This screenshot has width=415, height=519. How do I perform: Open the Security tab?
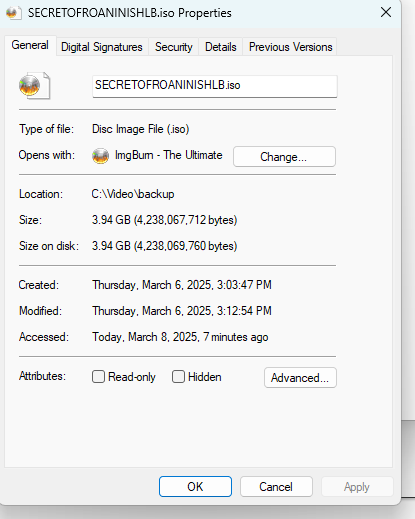[x=174, y=47]
